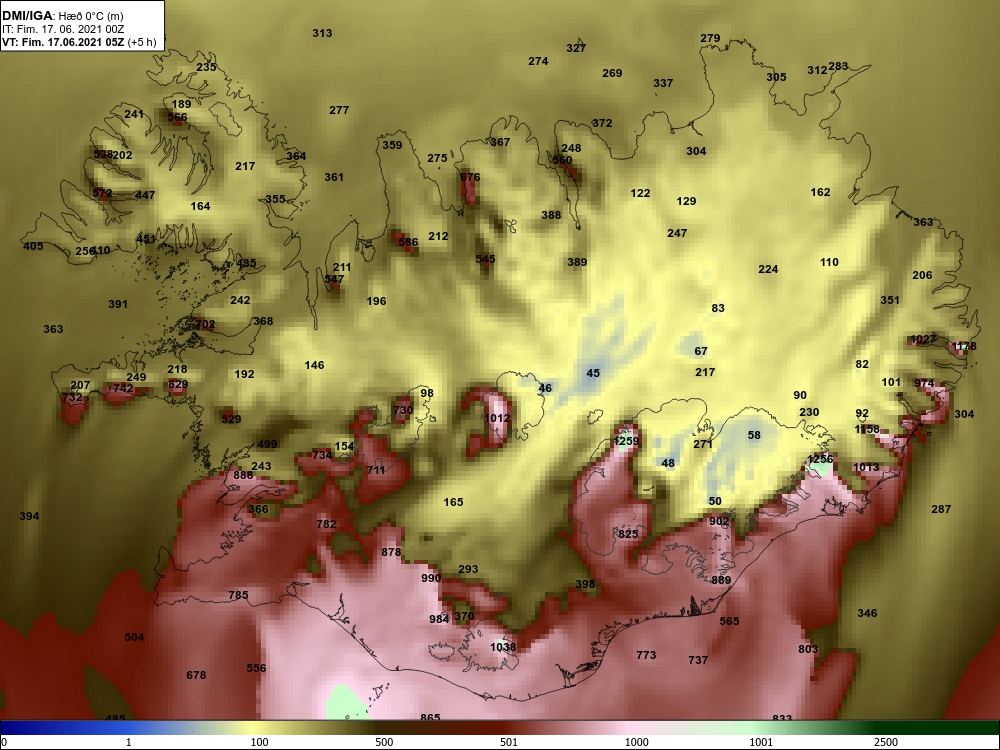Click the map value 165
Screen dimensions: 1000x750
point(453,502)
